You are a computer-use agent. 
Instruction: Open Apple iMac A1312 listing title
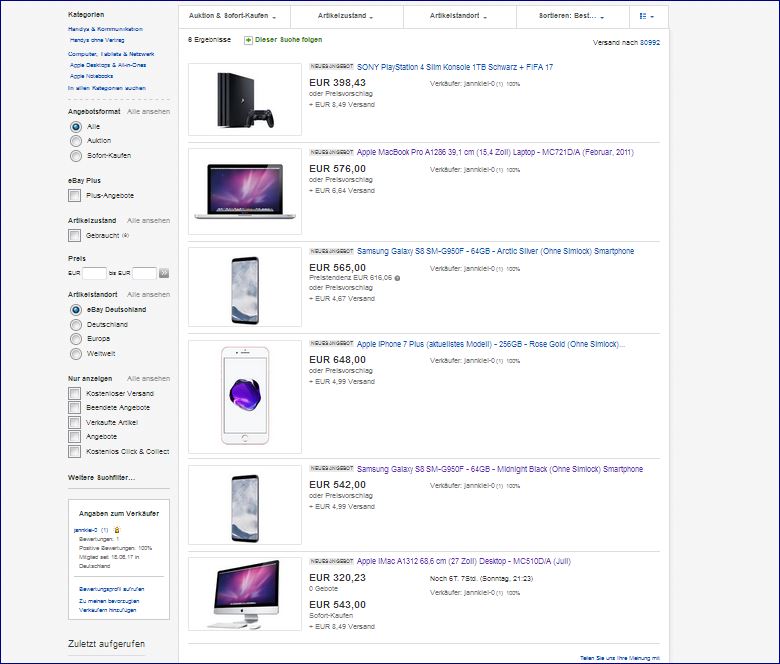[464, 562]
